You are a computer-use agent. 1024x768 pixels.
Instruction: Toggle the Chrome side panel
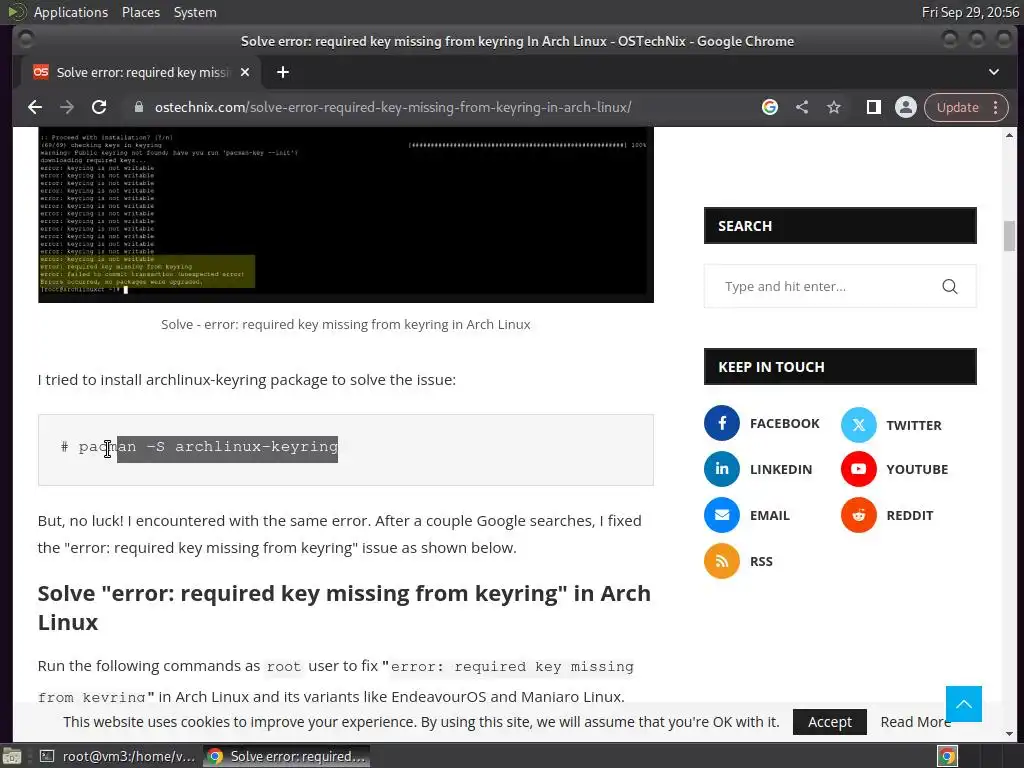pyautogui.click(x=874, y=107)
